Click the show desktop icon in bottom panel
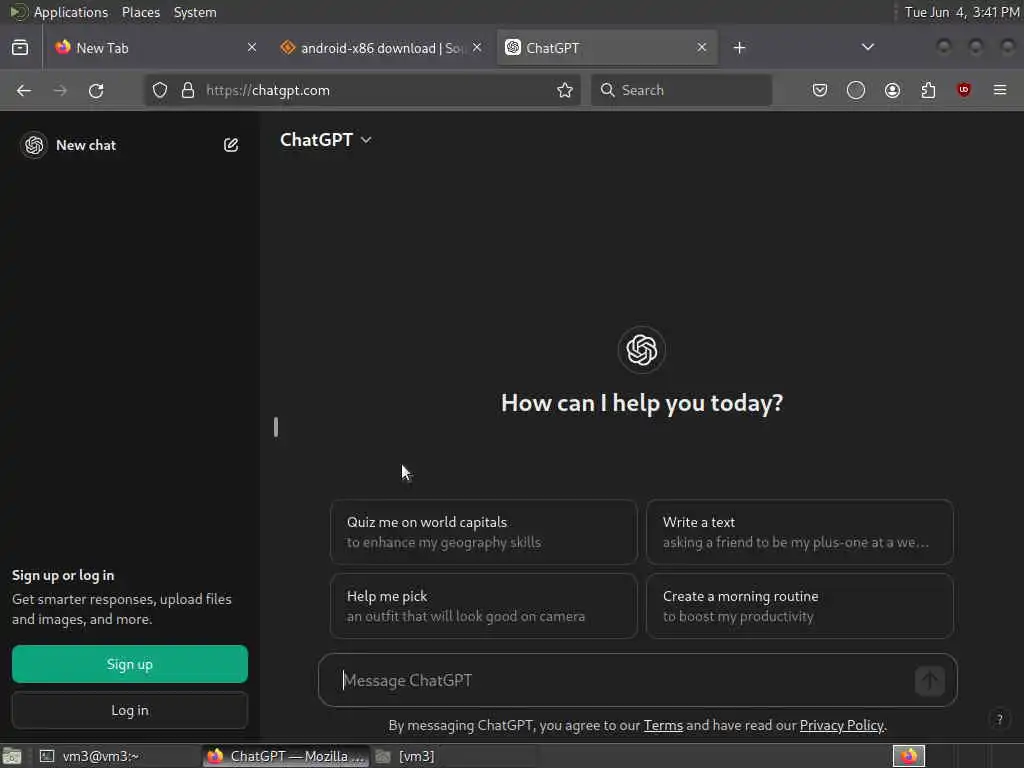 pos(12,756)
